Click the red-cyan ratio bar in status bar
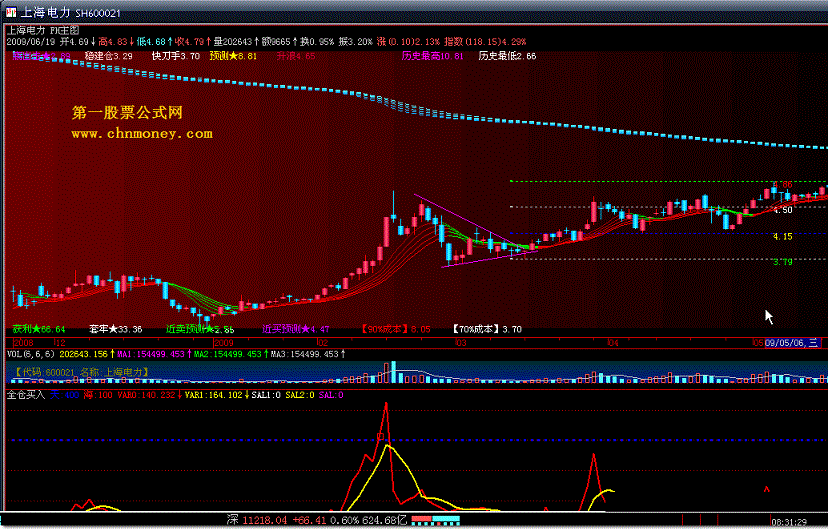828x531 pixels. point(436,521)
